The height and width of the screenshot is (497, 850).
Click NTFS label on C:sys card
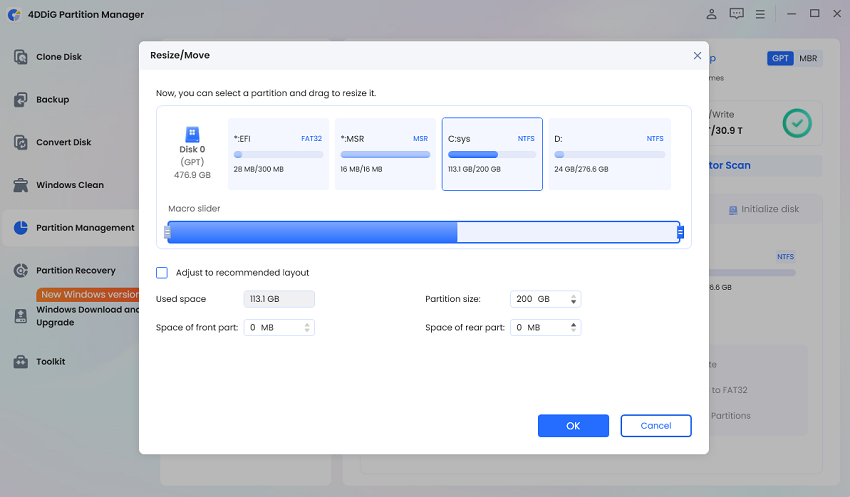[x=526, y=139]
